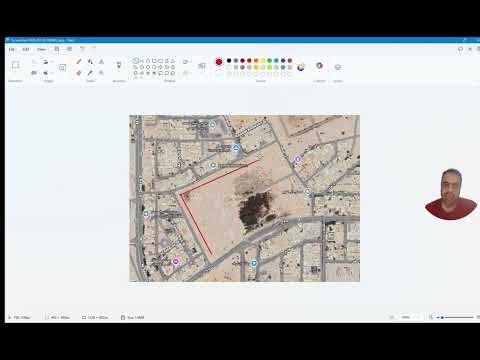This screenshot has height=360, width=480.
Task: Click the Remove background button
Action: (x=62, y=68)
